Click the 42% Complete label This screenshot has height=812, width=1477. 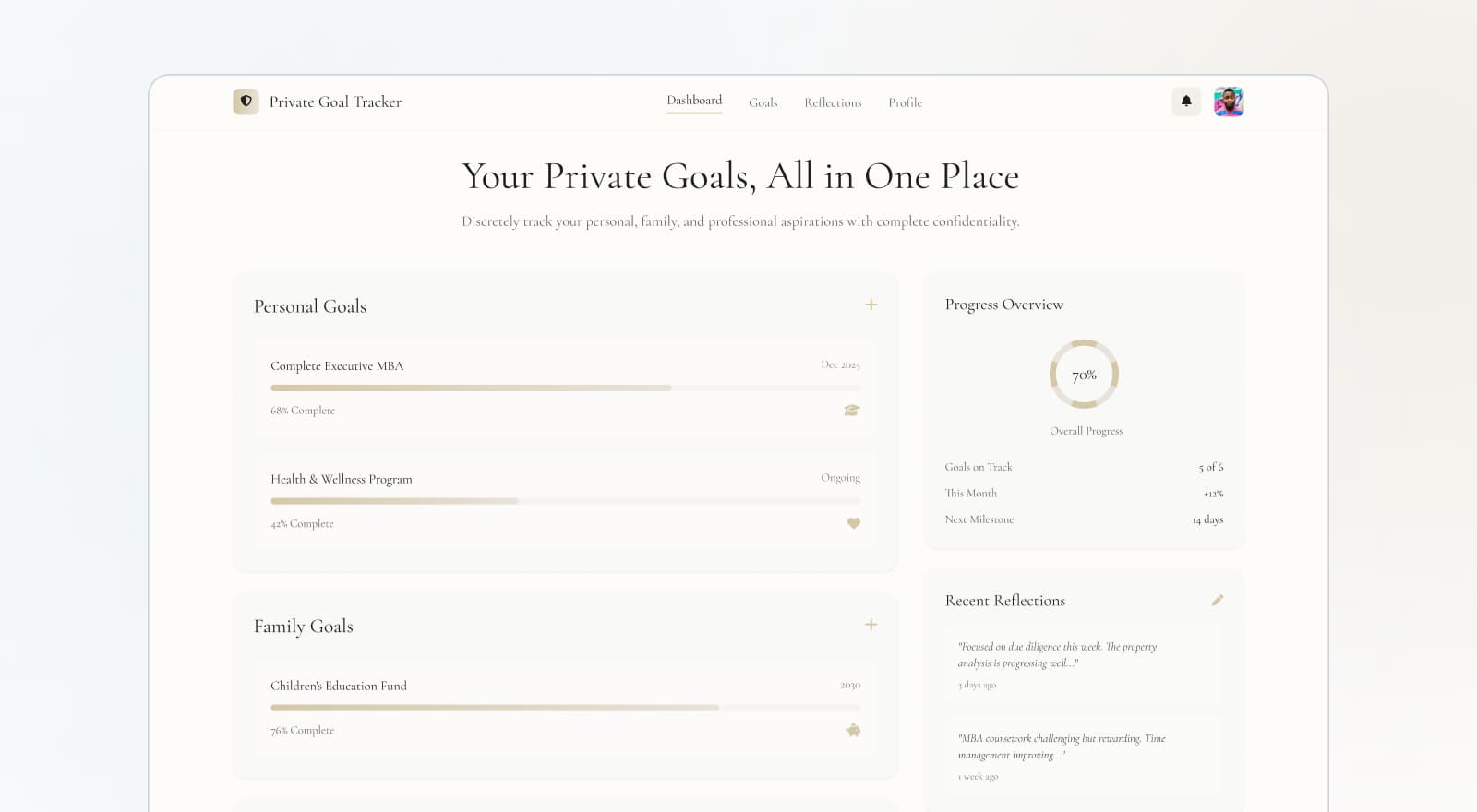point(302,523)
